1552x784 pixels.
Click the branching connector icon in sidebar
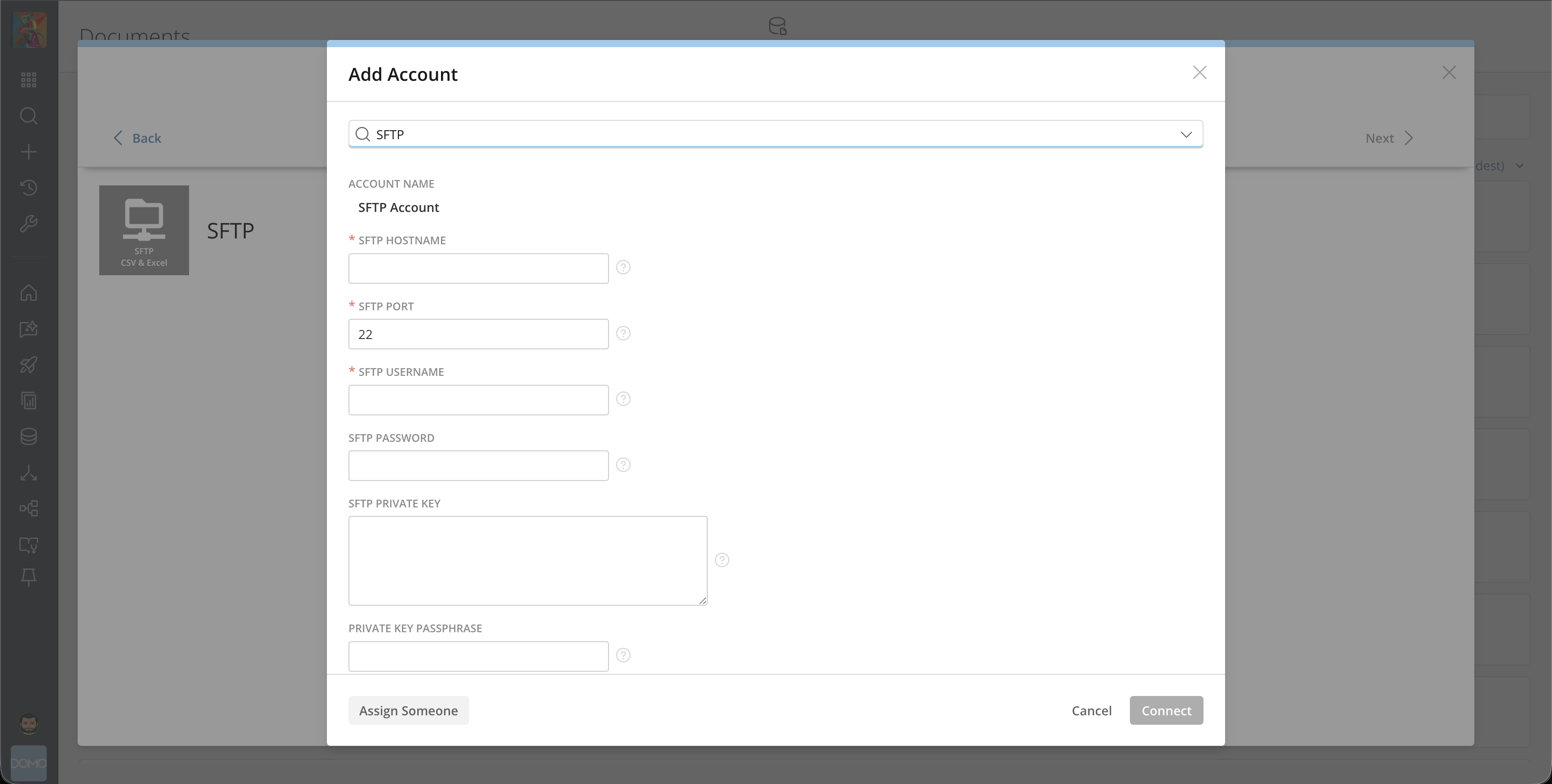28,473
